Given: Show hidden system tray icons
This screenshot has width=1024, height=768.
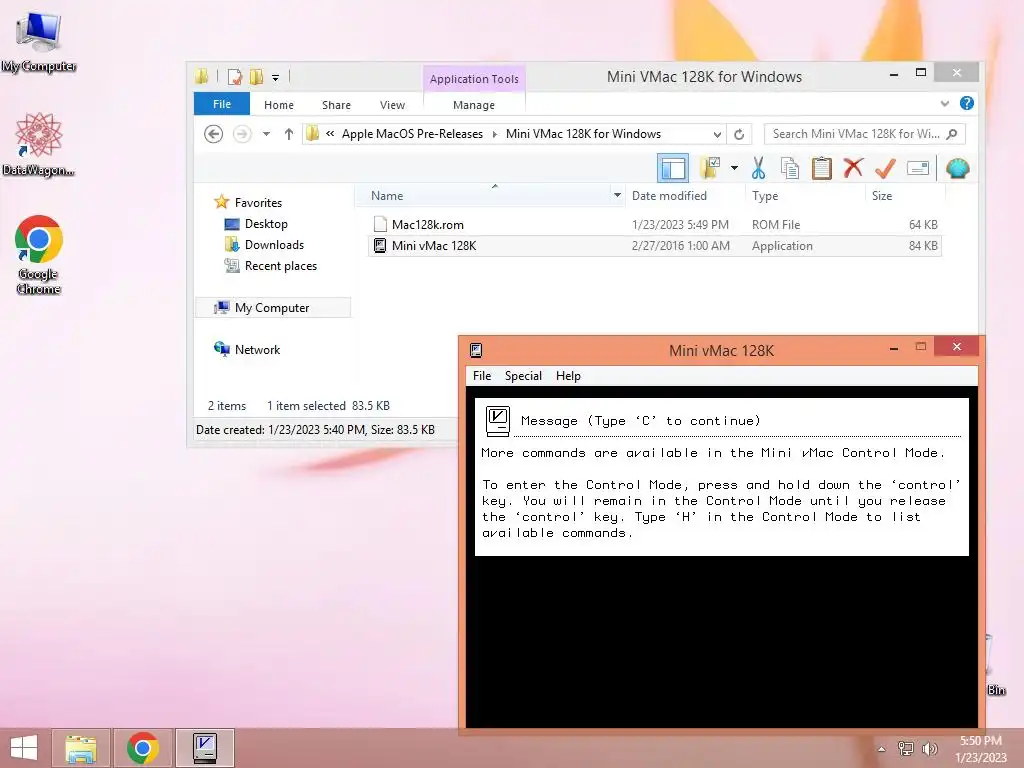Looking at the screenshot, I should [x=882, y=749].
